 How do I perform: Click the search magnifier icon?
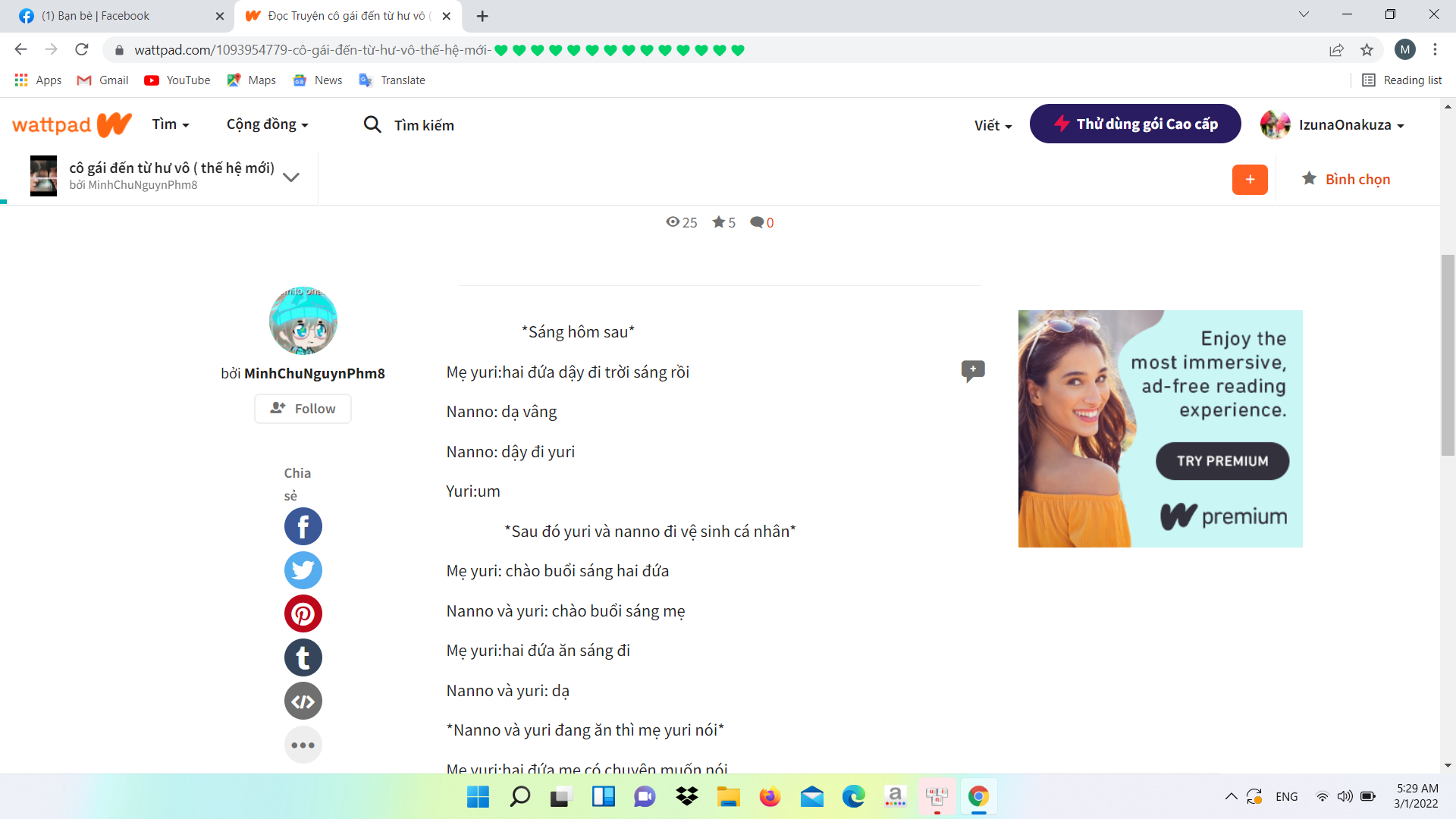pos(372,124)
